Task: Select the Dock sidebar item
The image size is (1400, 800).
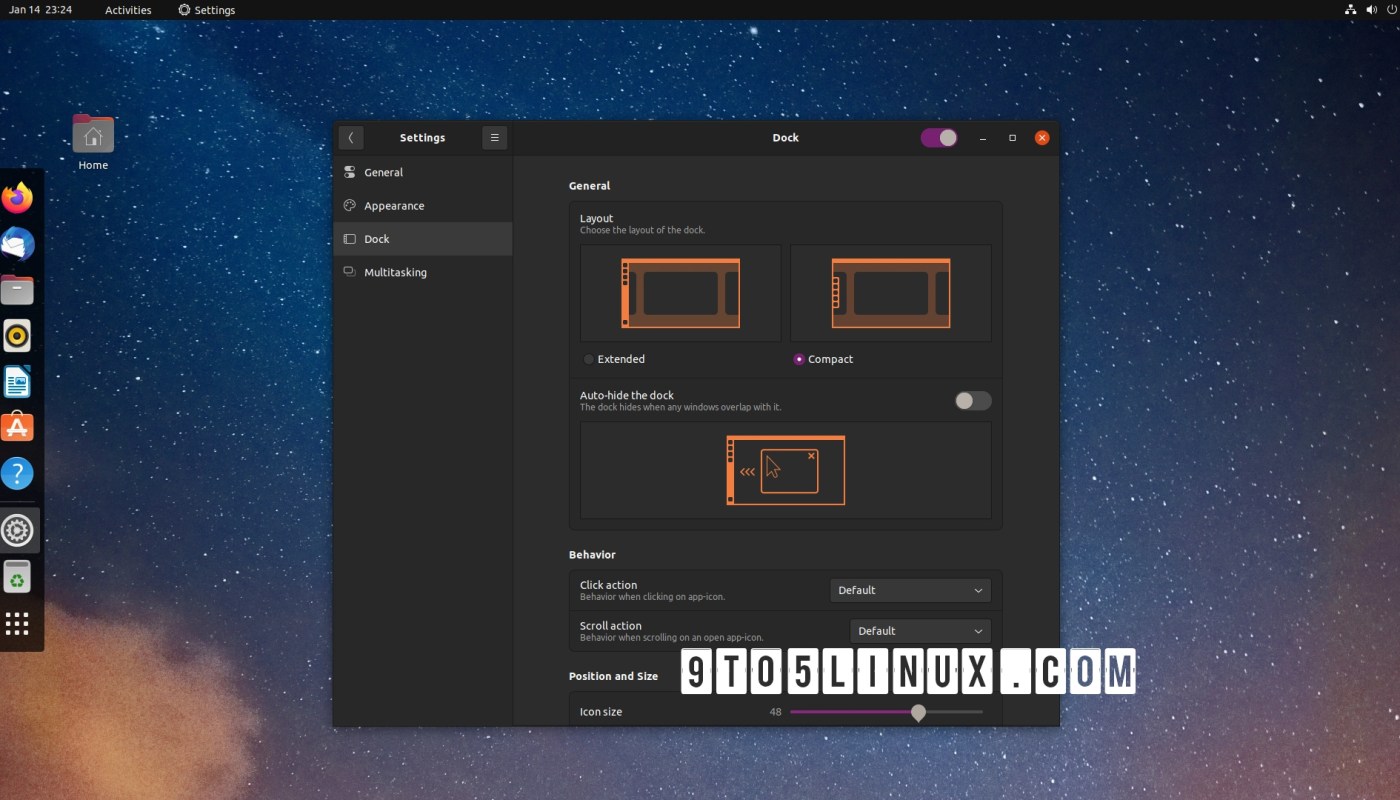Action: point(423,239)
